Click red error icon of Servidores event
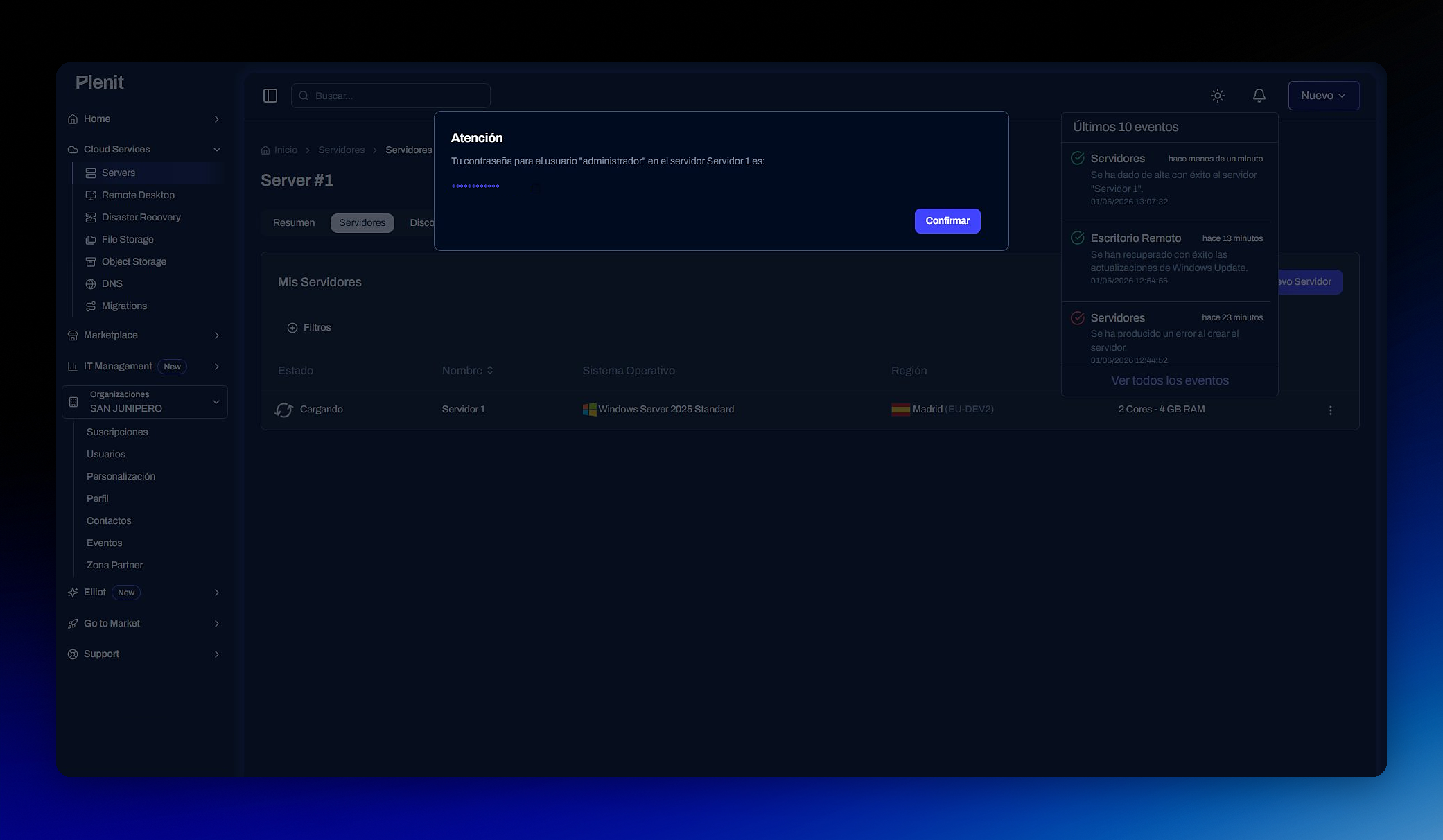The image size is (1443, 840). [x=1078, y=317]
